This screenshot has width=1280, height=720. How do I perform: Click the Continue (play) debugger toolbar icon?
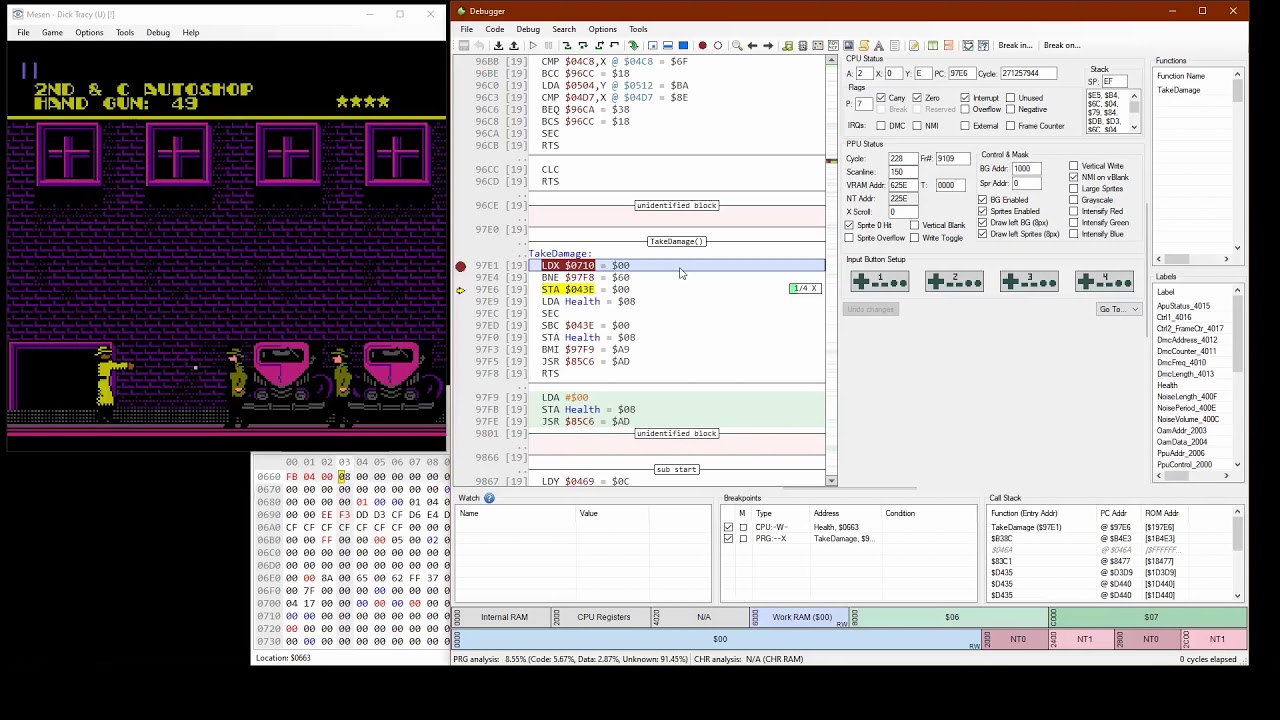532,45
